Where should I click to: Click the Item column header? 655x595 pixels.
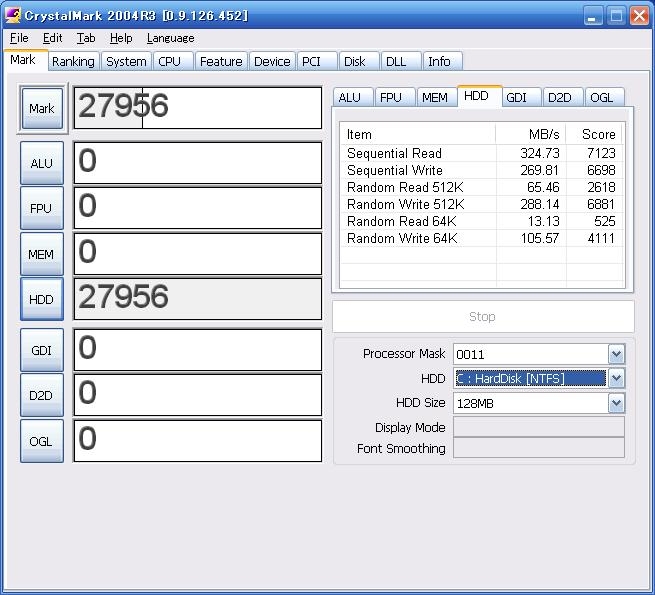tap(418, 134)
